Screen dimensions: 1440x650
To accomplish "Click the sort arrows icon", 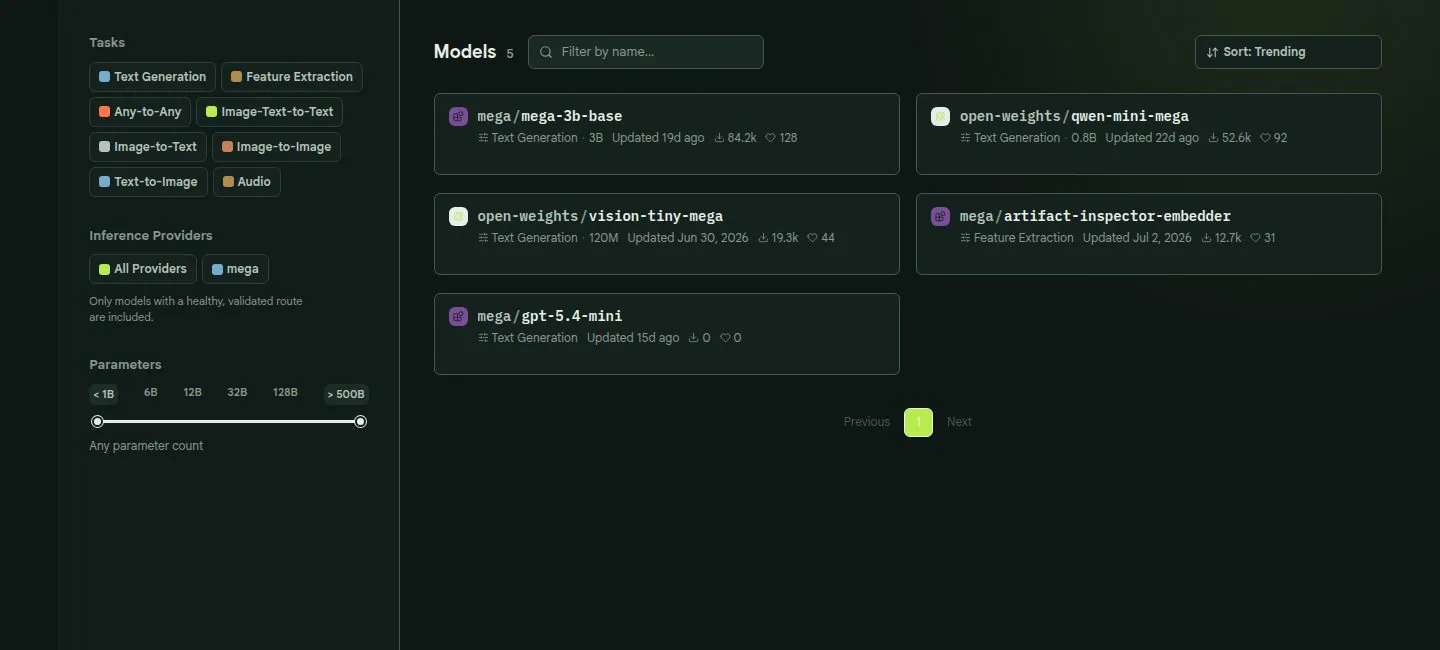I will pyautogui.click(x=1212, y=52).
